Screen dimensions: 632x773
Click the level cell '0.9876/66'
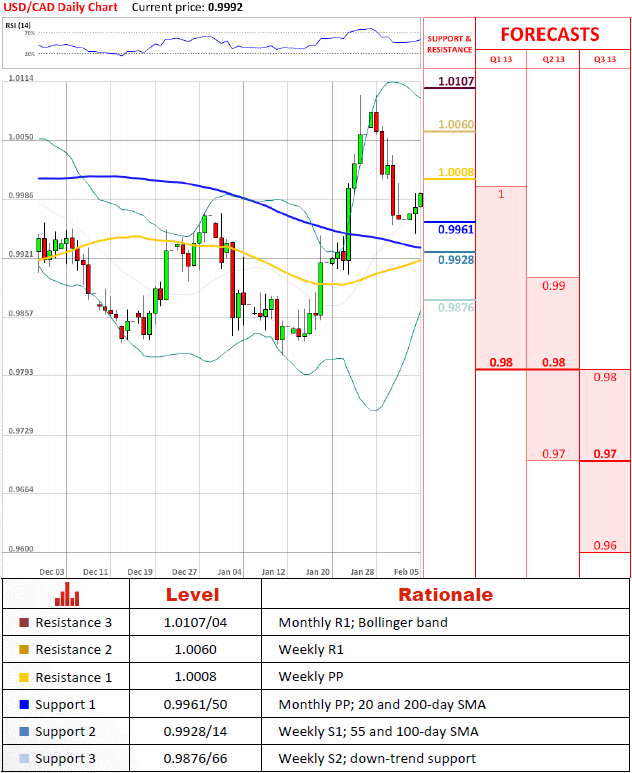(x=195, y=759)
